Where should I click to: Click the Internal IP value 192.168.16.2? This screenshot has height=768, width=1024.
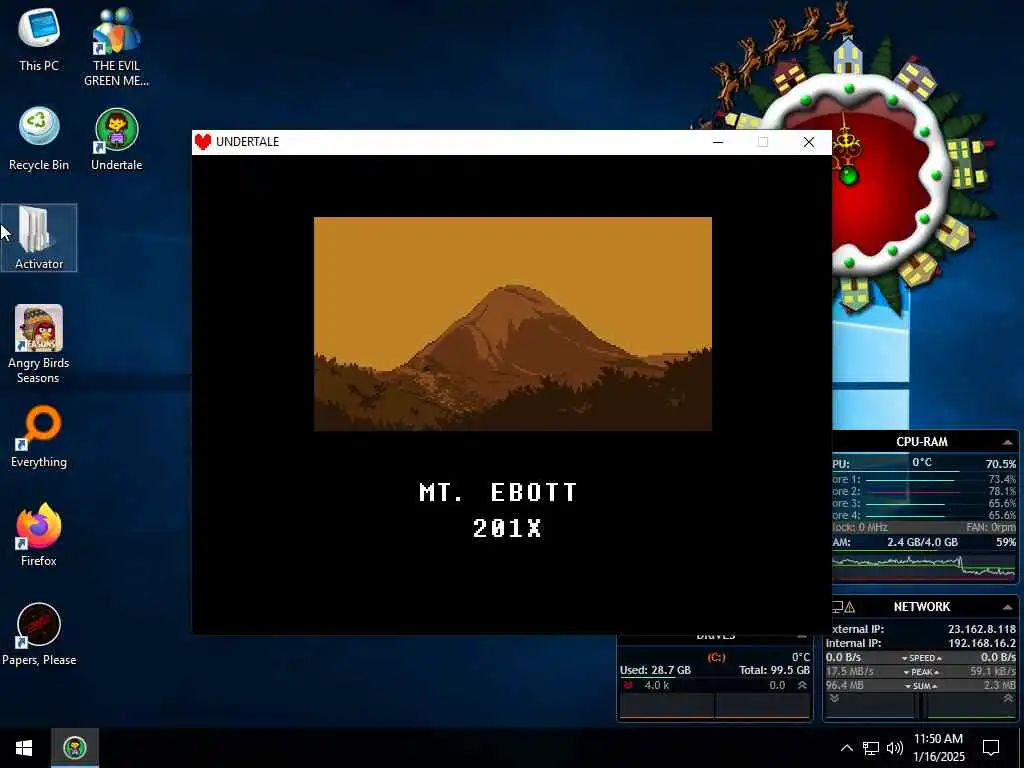tap(982, 643)
